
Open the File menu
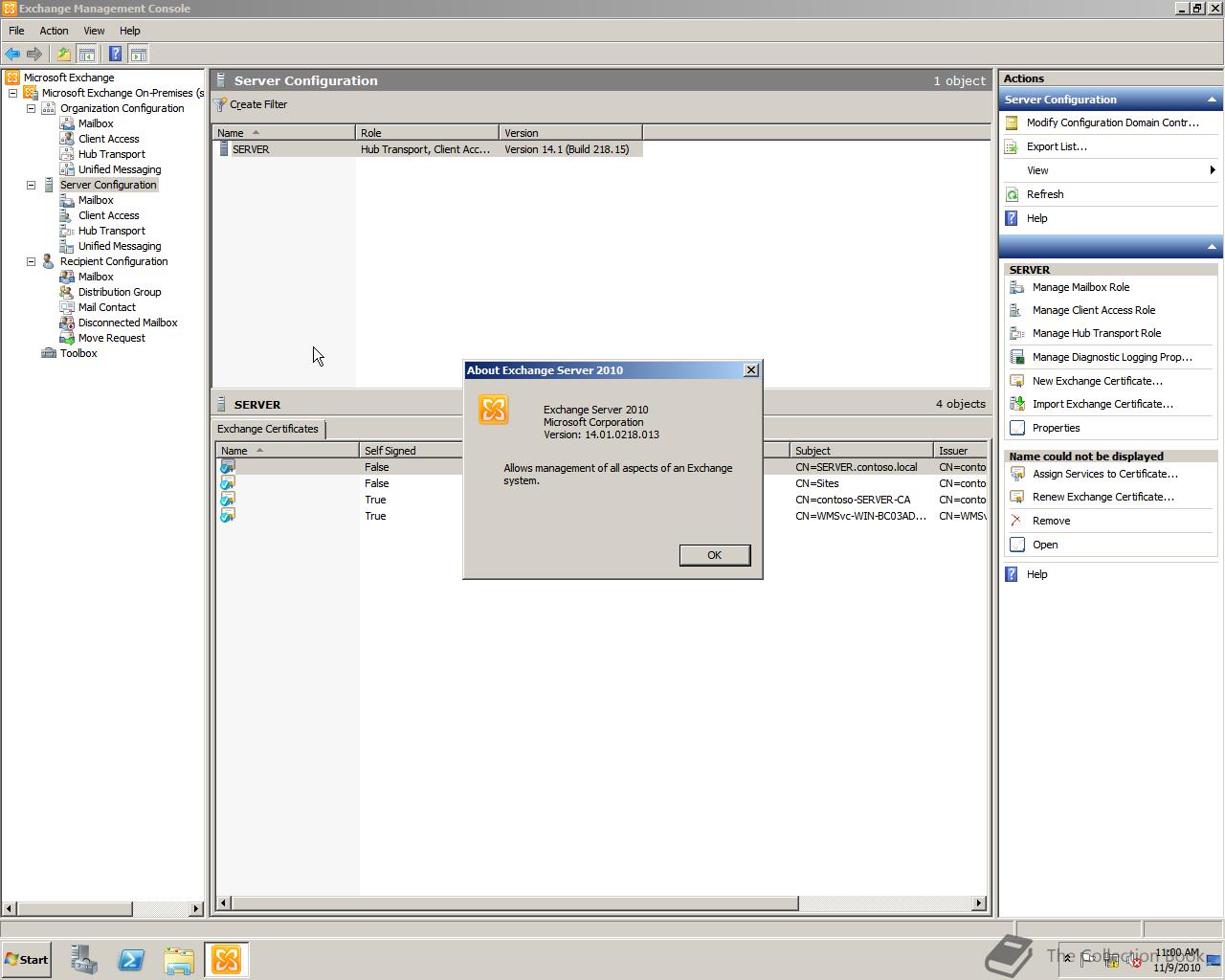click(16, 31)
